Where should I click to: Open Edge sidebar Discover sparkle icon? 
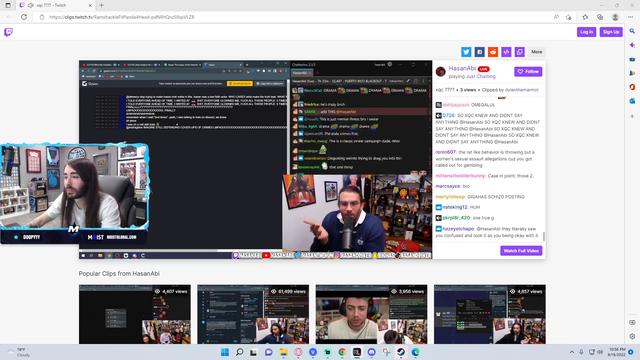point(632,45)
